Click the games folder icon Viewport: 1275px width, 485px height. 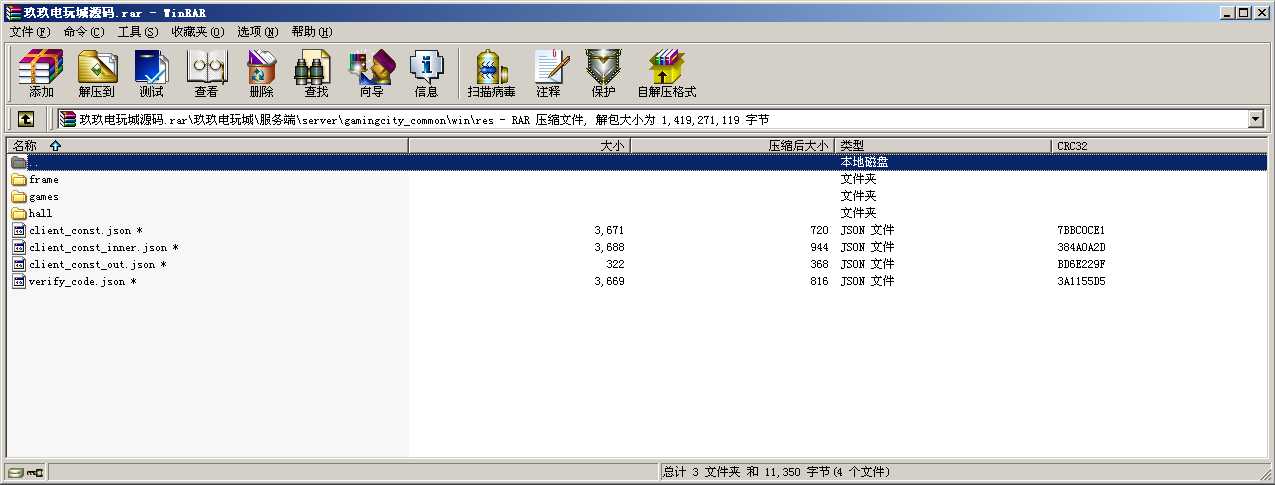[x=19, y=197]
